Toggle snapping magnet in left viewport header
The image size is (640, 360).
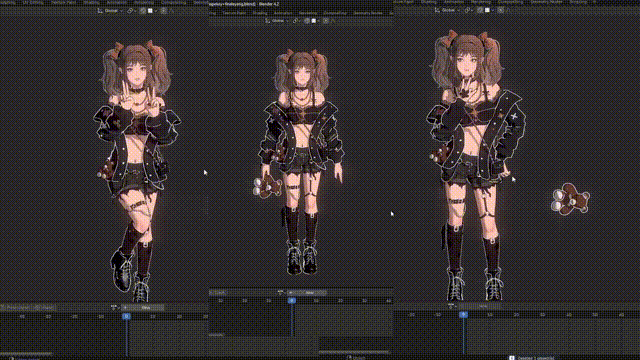142,11
